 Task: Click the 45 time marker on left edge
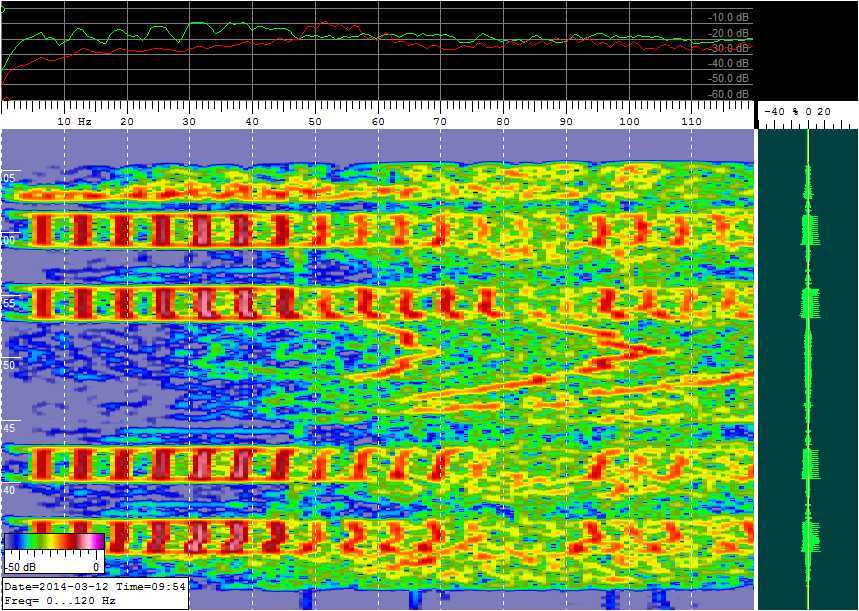click(9, 428)
